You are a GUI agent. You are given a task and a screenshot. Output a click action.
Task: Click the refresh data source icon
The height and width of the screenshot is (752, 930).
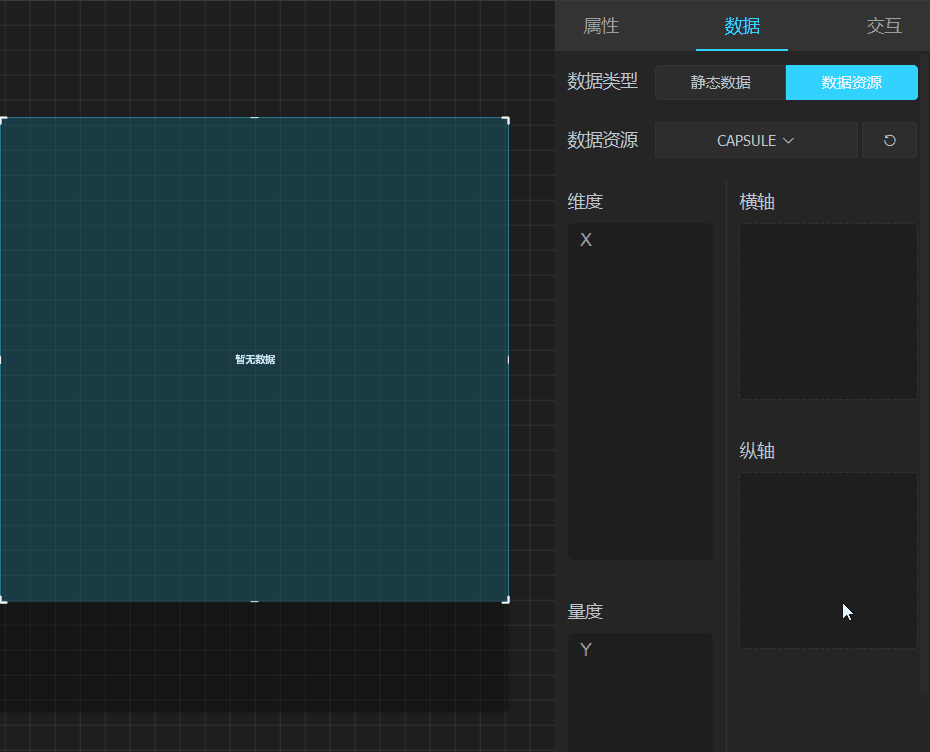(889, 141)
